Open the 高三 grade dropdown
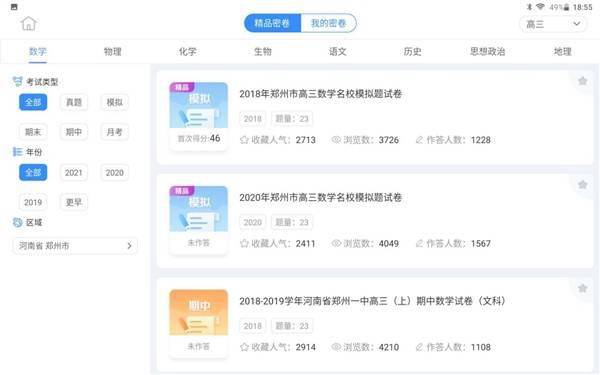This screenshot has height=375, width=600. pos(553,24)
